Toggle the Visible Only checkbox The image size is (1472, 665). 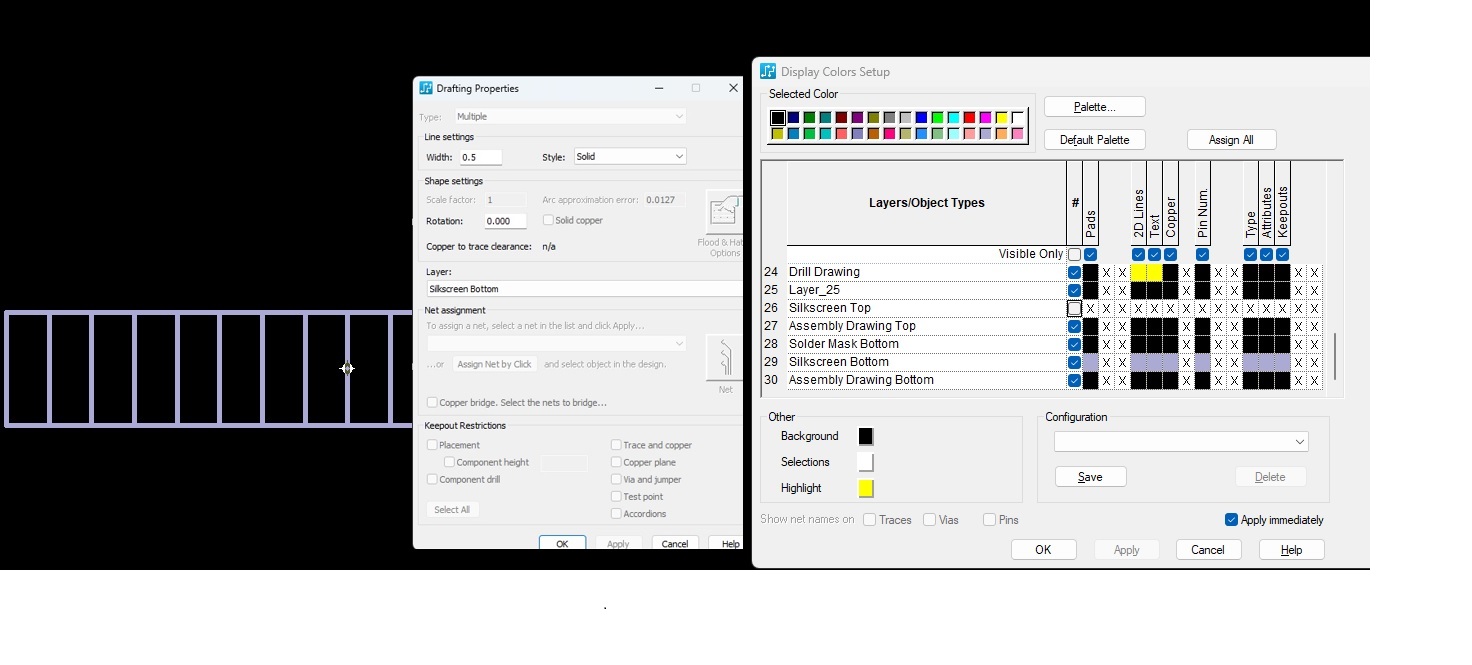click(1074, 255)
